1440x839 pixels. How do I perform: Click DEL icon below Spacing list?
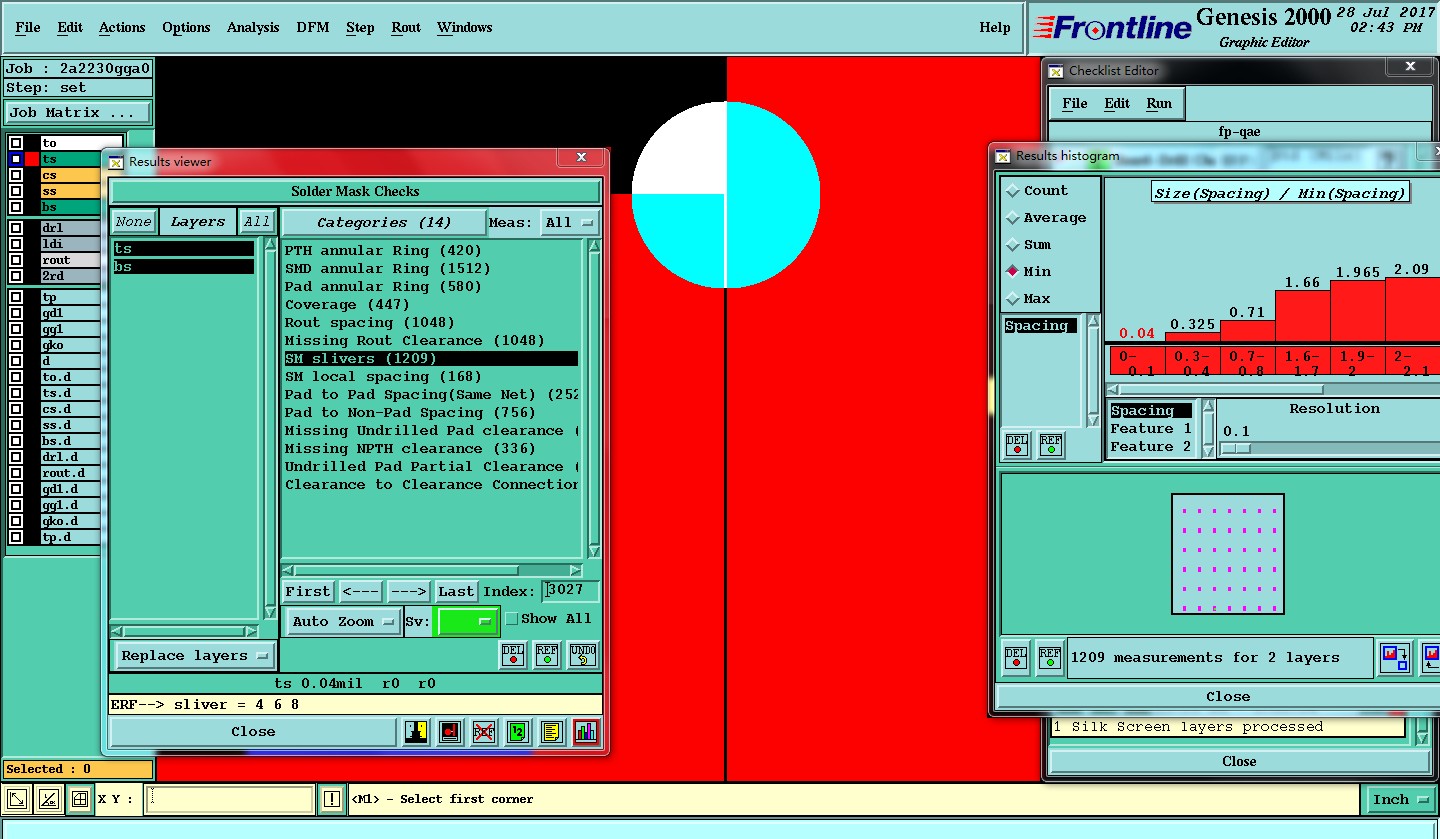point(1017,445)
